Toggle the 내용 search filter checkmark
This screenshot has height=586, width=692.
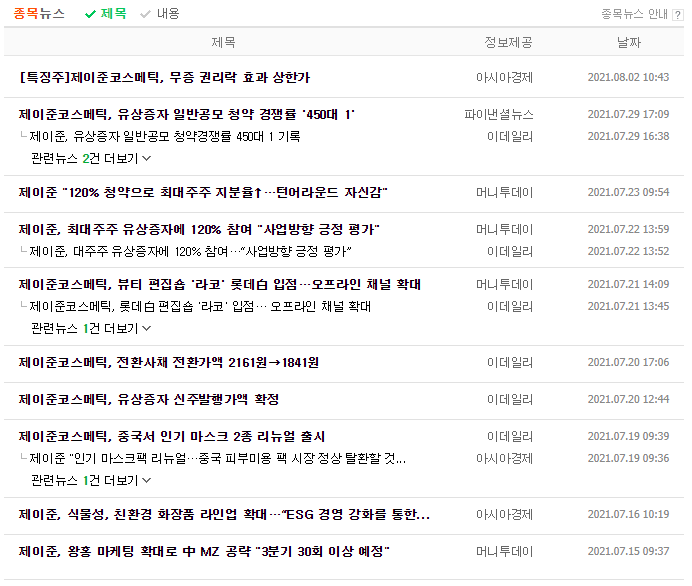[160, 14]
